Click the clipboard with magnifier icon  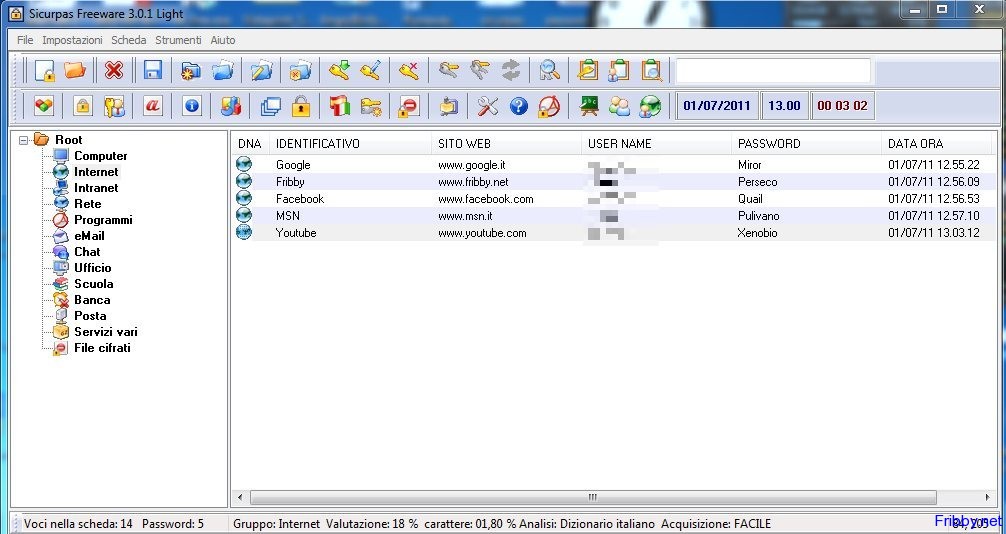click(651, 70)
